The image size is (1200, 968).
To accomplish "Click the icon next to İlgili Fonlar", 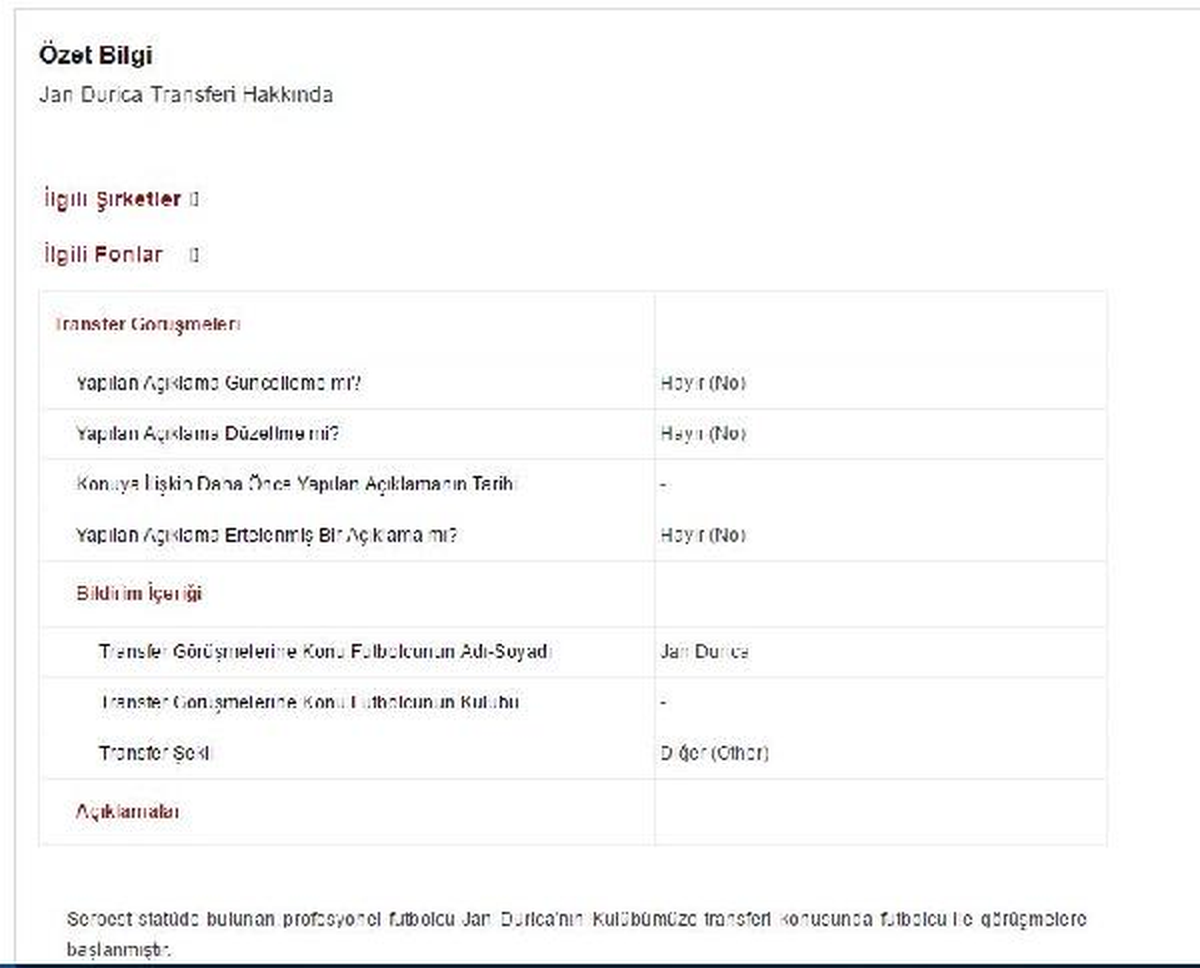I will pyautogui.click(x=194, y=255).
